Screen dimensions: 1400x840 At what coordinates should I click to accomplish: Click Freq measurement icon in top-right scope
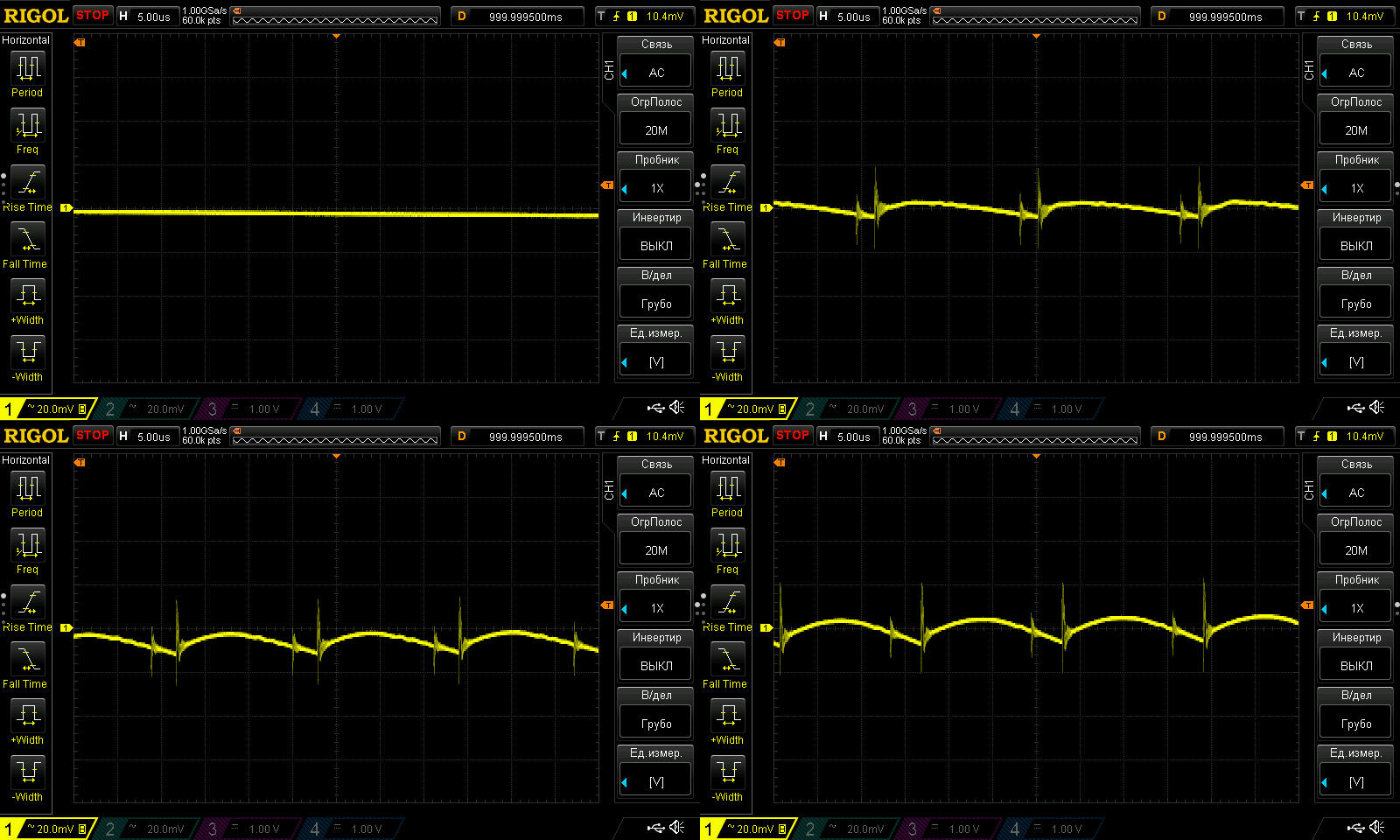pyautogui.click(x=728, y=125)
